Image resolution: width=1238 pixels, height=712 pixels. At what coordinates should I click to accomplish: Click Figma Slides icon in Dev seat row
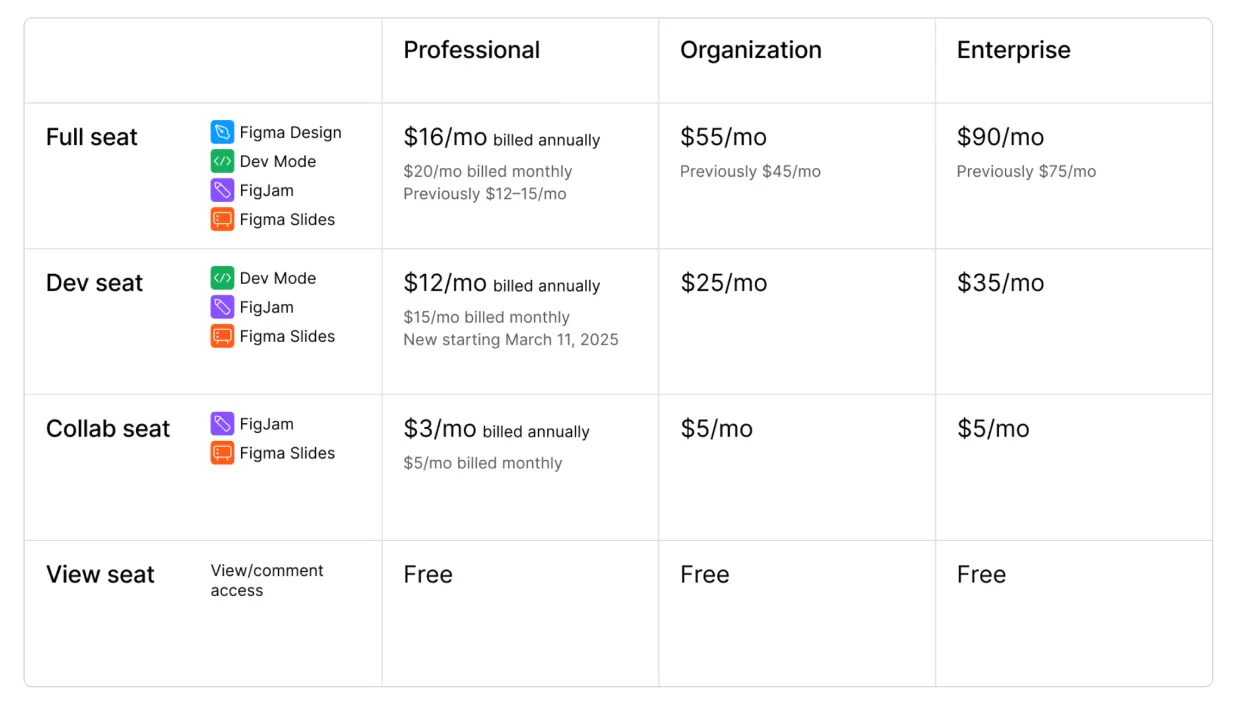pyautogui.click(x=222, y=336)
